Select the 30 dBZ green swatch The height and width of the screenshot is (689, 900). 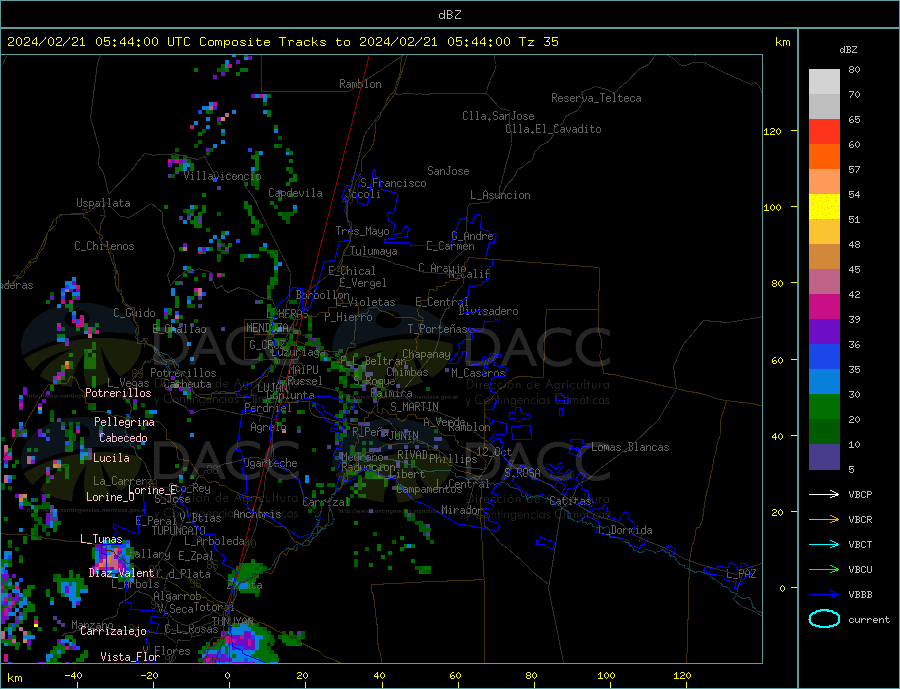point(824,407)
